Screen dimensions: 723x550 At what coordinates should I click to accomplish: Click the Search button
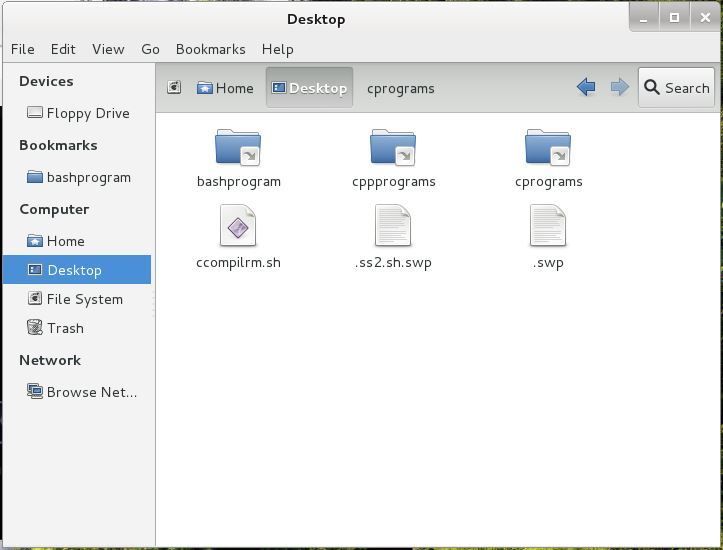click(x=676, y=87)
